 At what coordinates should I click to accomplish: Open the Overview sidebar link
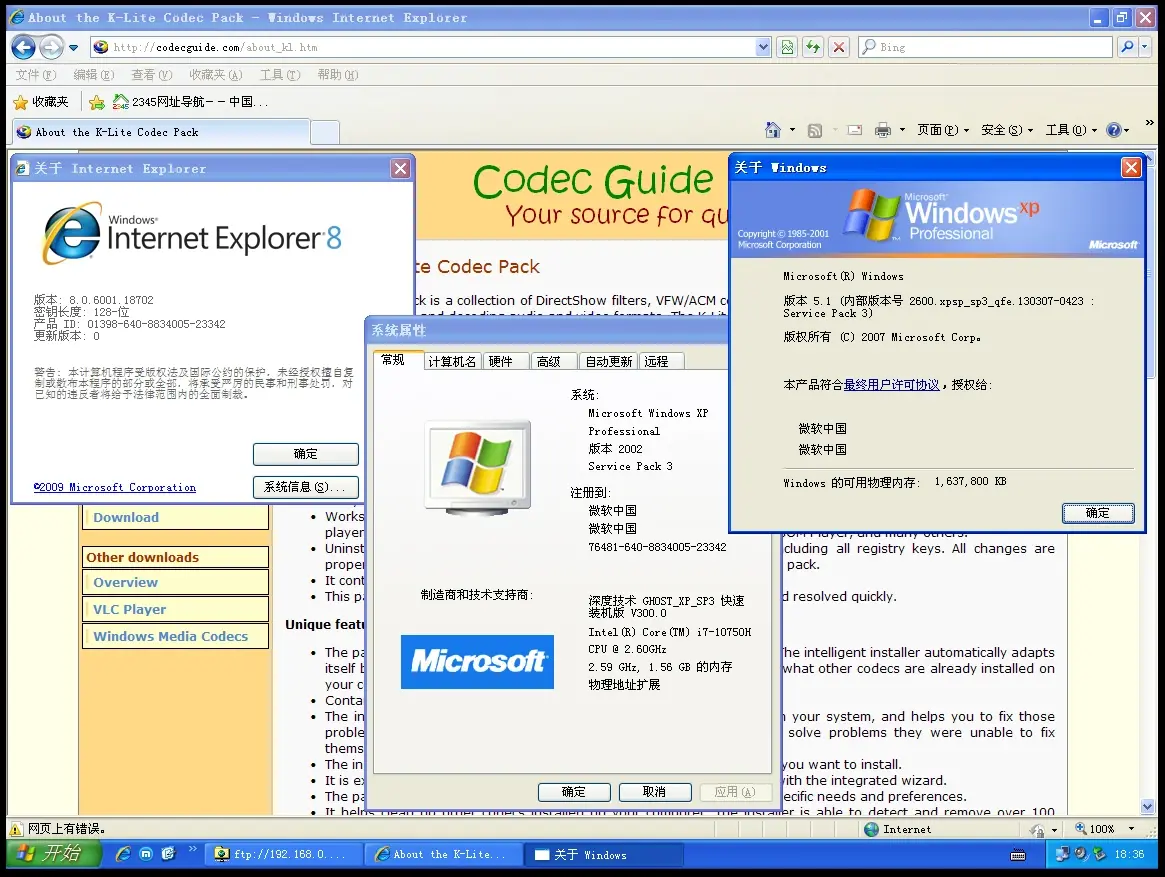point(126,583)
